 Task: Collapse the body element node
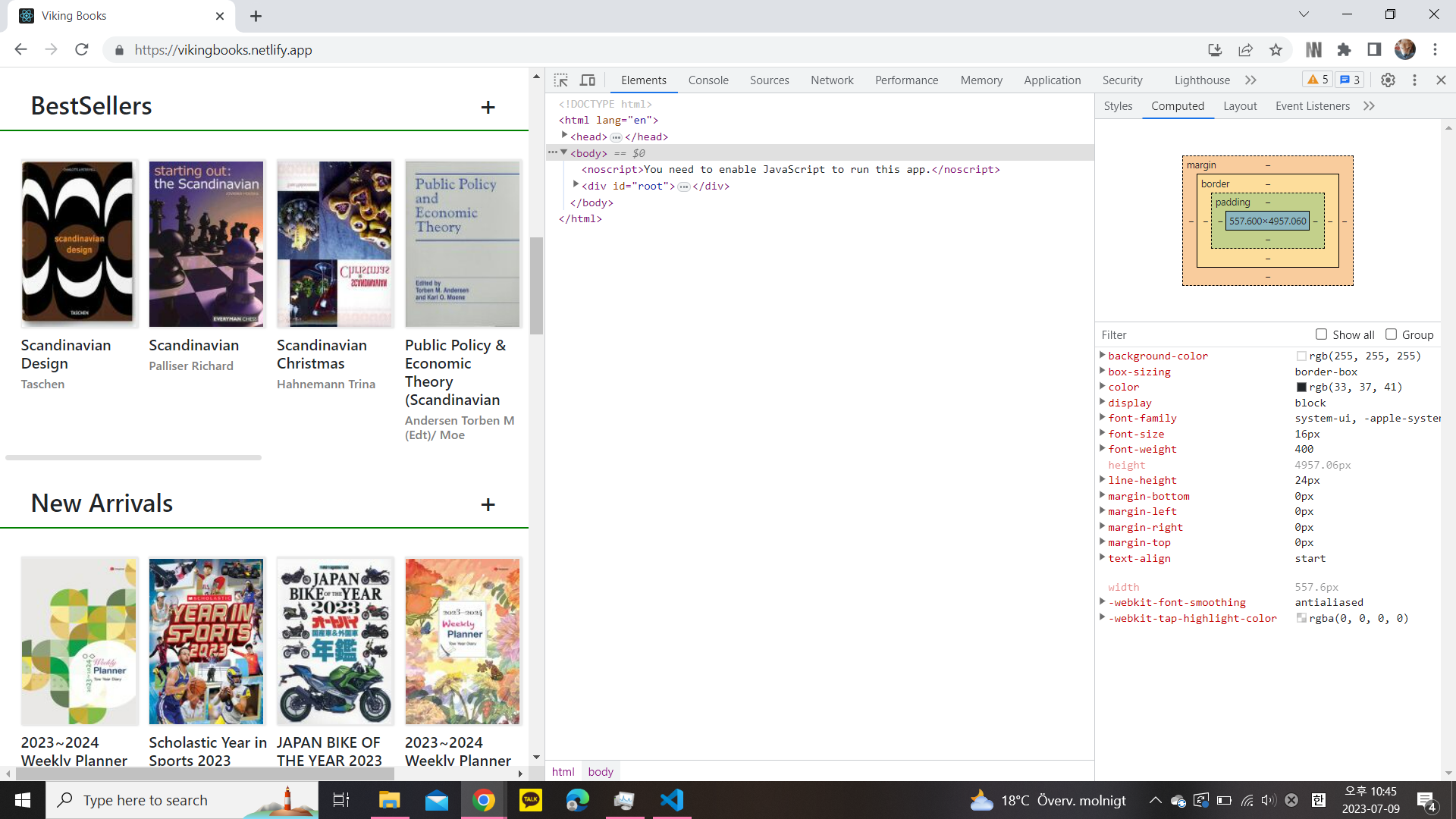(564, 152)
